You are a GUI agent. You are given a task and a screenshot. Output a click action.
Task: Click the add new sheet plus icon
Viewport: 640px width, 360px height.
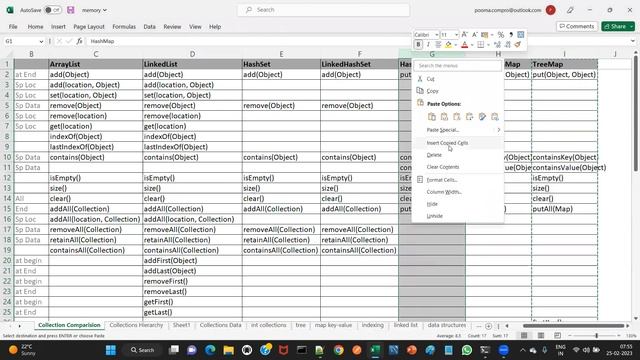488,326
